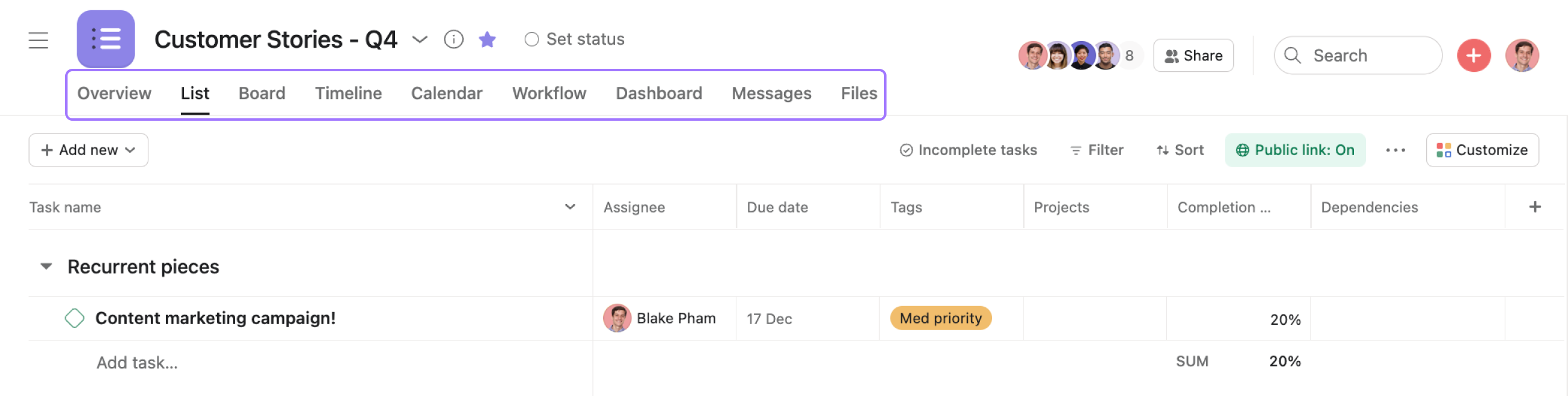Toggle the favorite star icon
The image size is (1568, 396).
pos(487,40)
